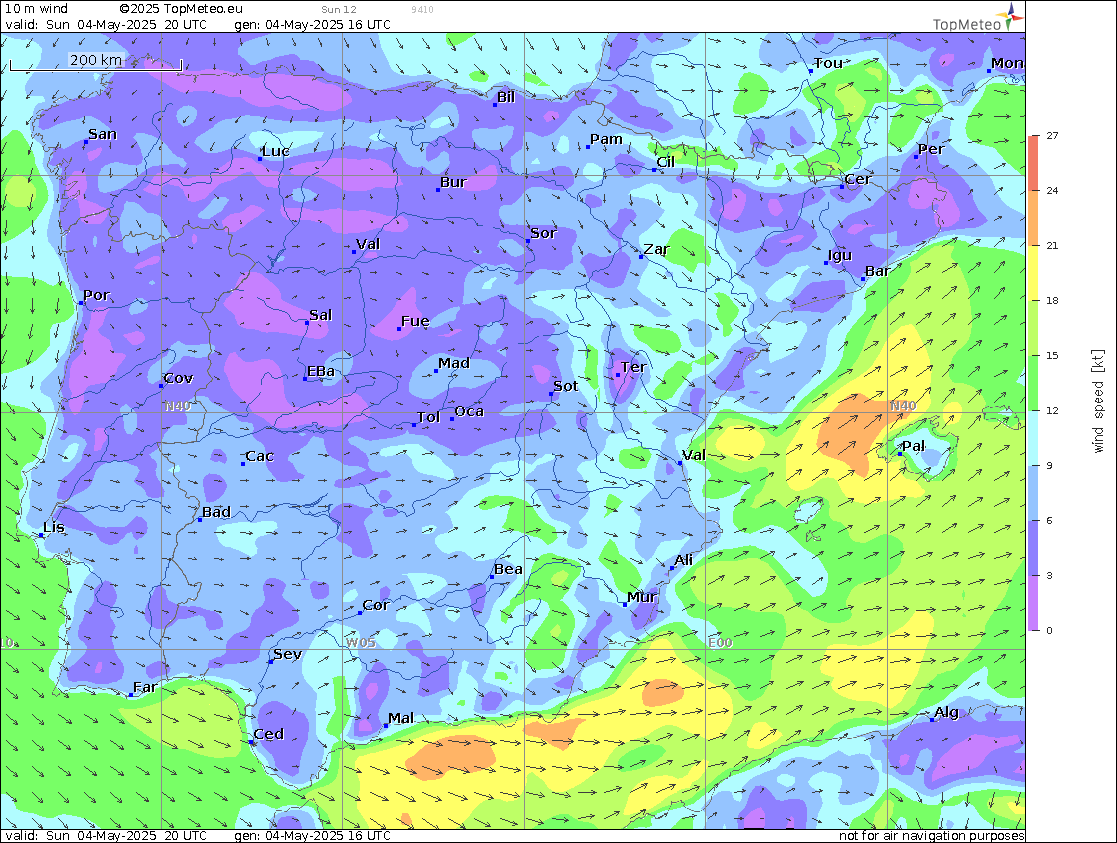Select the 'Igu' city label
The height and width of the screenshot is (843, 1117).
[840, 255]
